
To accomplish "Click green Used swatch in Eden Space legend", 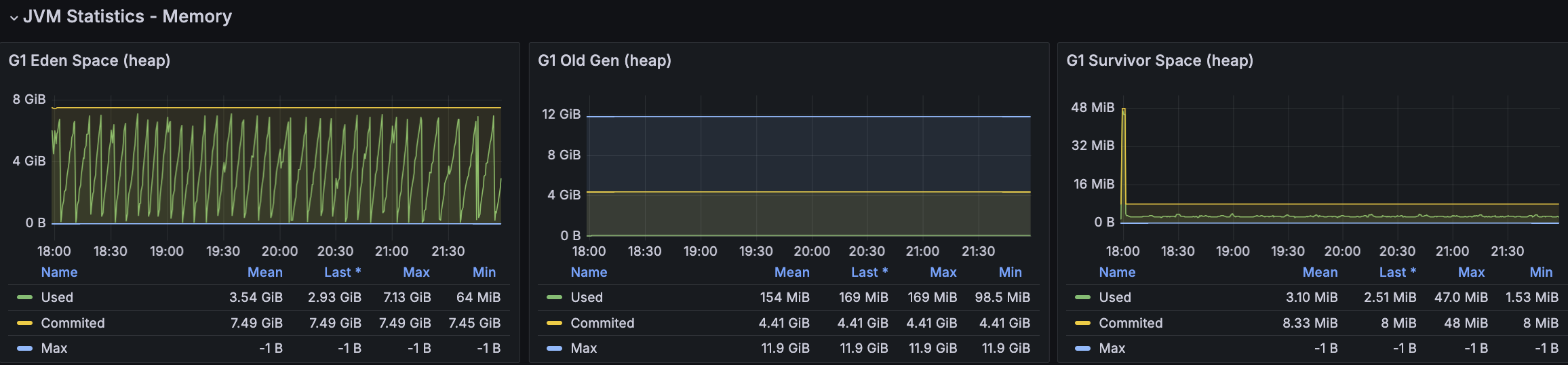I will tap(24, 297).
